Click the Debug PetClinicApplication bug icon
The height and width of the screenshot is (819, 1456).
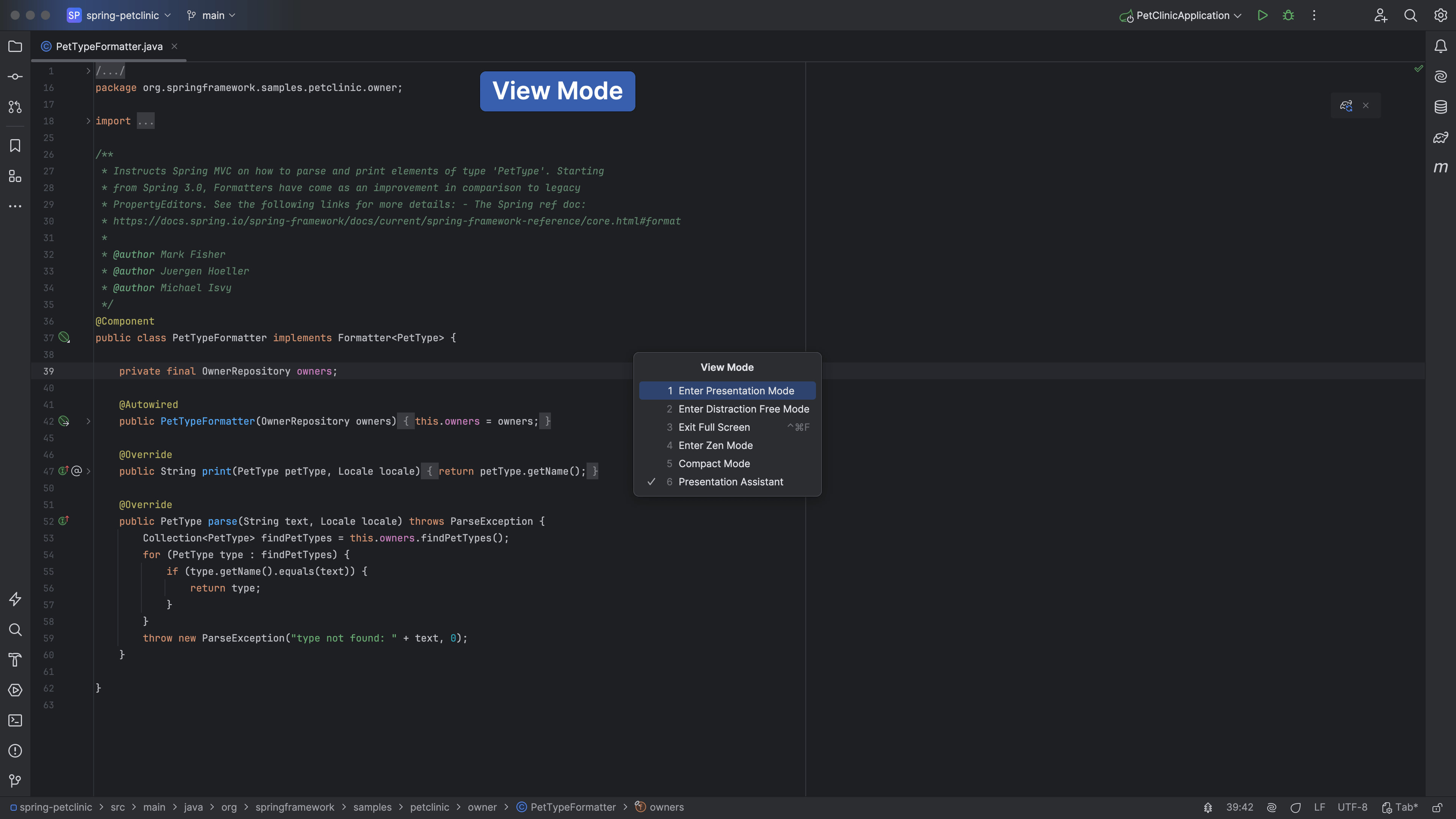[x=1288, y=15]
